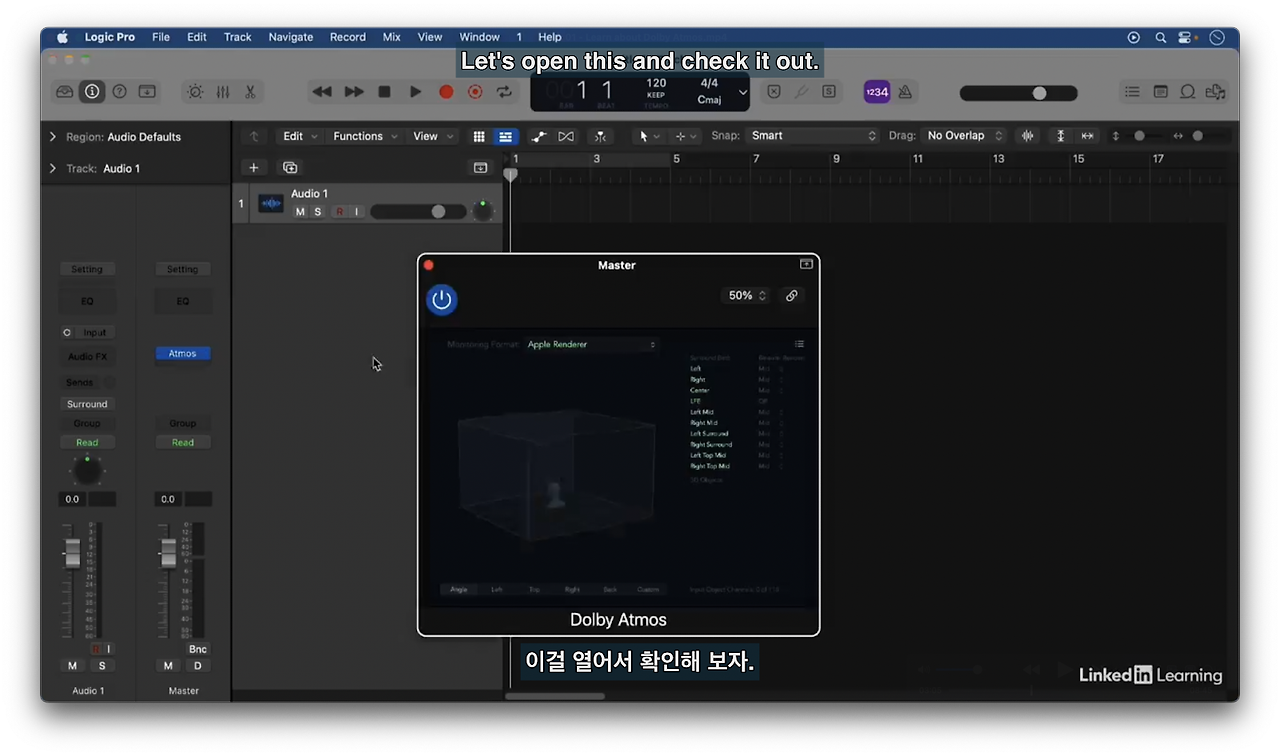Toggle the purple 1234 Count-in button

click(x=876, y=92)
